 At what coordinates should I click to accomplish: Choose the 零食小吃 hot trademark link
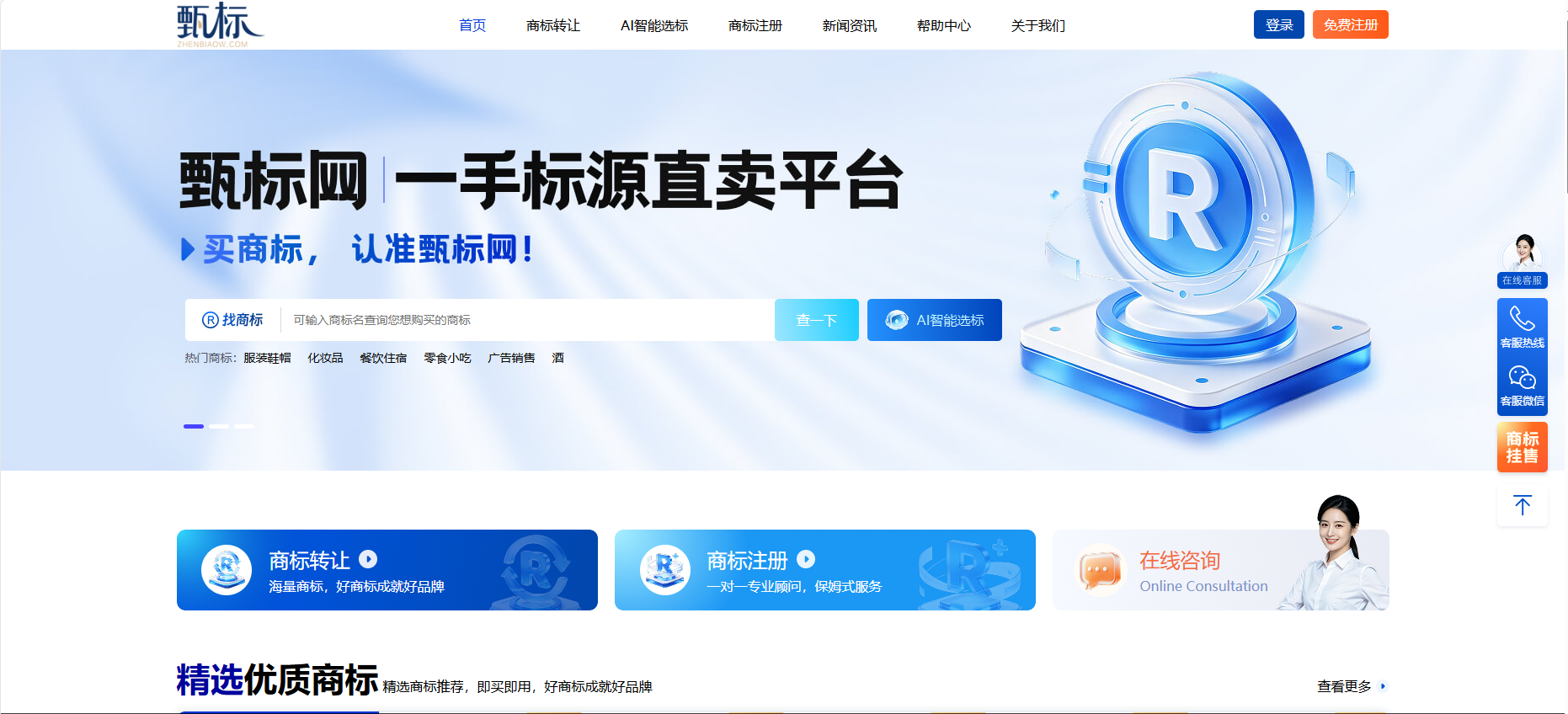(x=447, y=358)
